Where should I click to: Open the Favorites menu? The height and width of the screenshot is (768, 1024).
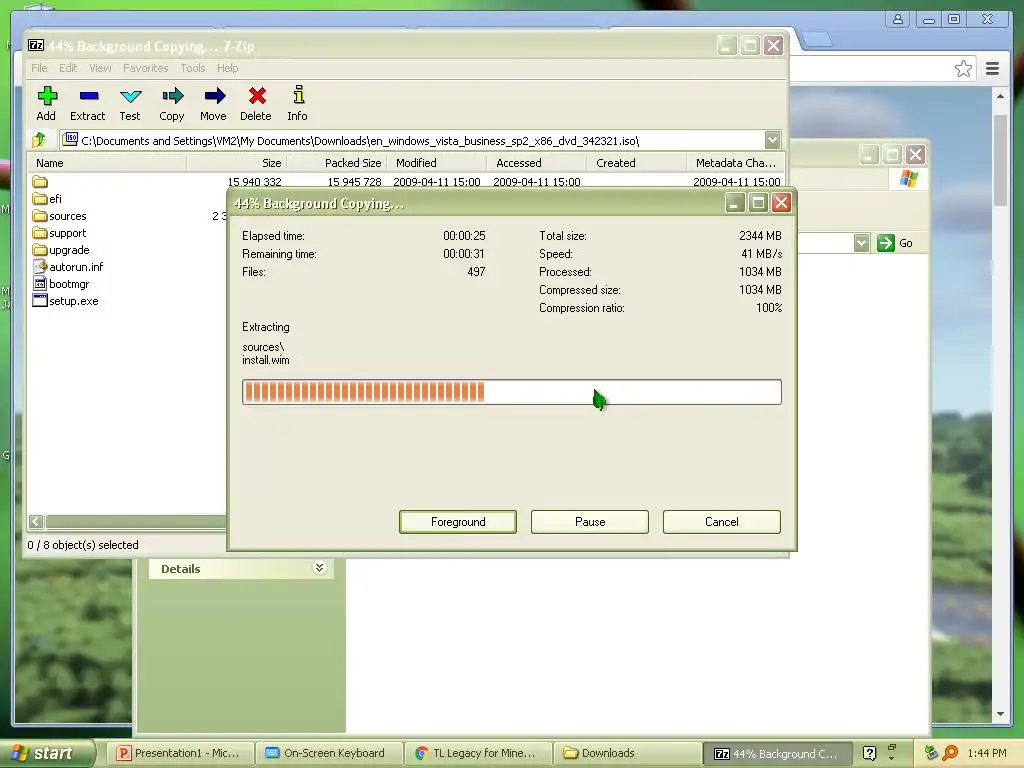(146, 68)
